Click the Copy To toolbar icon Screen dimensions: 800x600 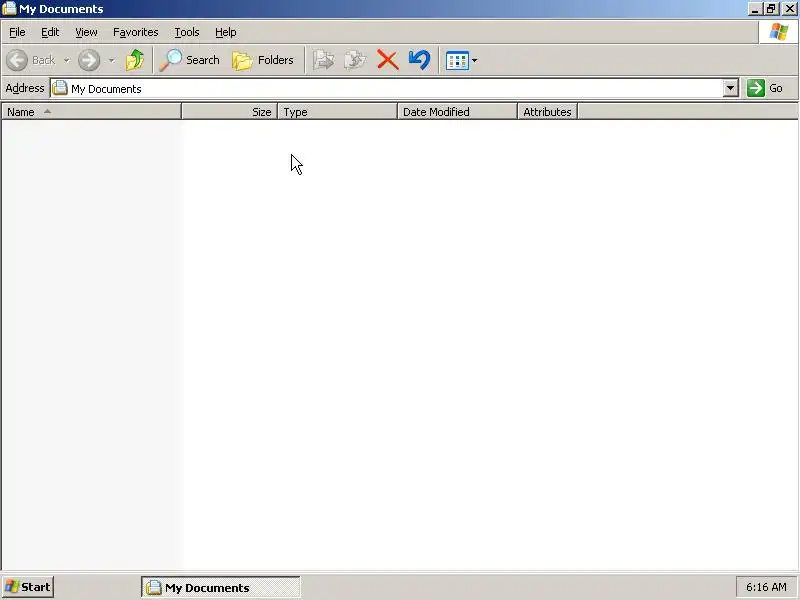point(355,60)
